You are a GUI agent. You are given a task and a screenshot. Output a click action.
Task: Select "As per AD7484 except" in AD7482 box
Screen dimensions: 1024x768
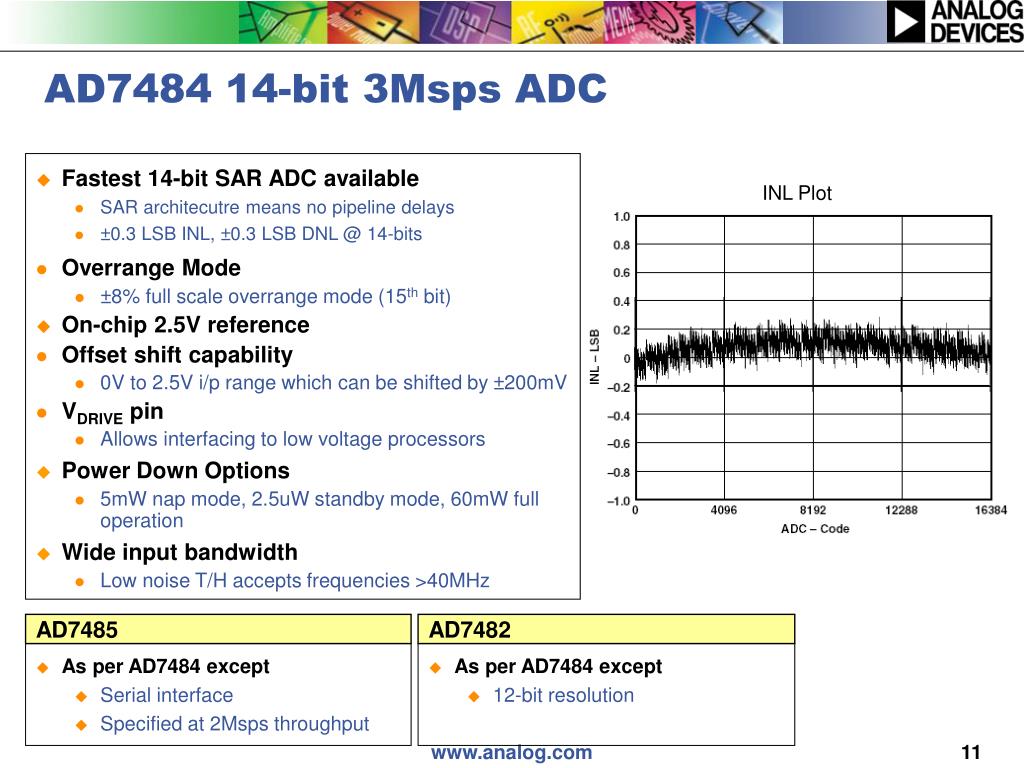[x=558, y=666]
